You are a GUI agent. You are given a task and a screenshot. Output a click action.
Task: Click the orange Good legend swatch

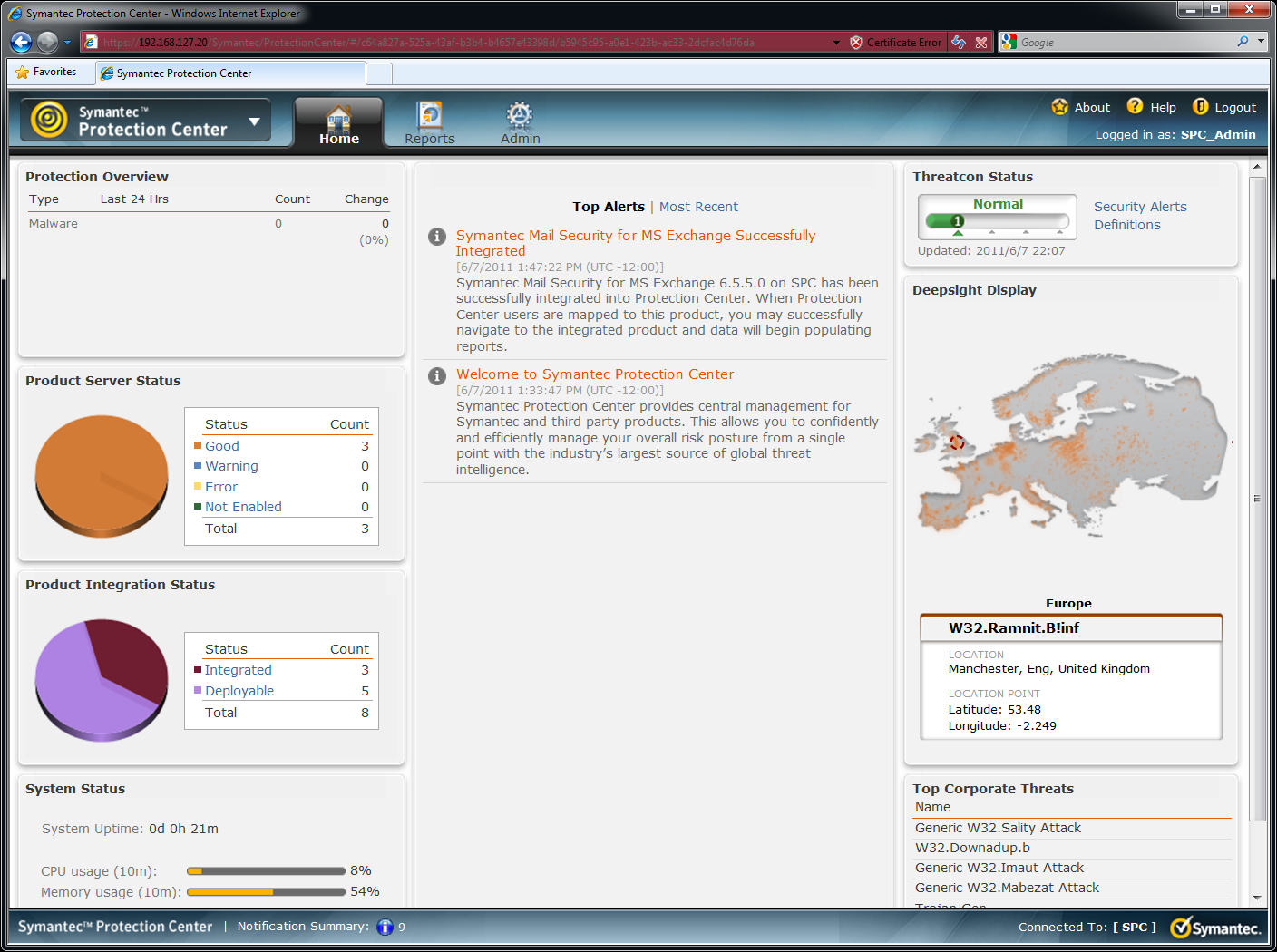[198, 445]
